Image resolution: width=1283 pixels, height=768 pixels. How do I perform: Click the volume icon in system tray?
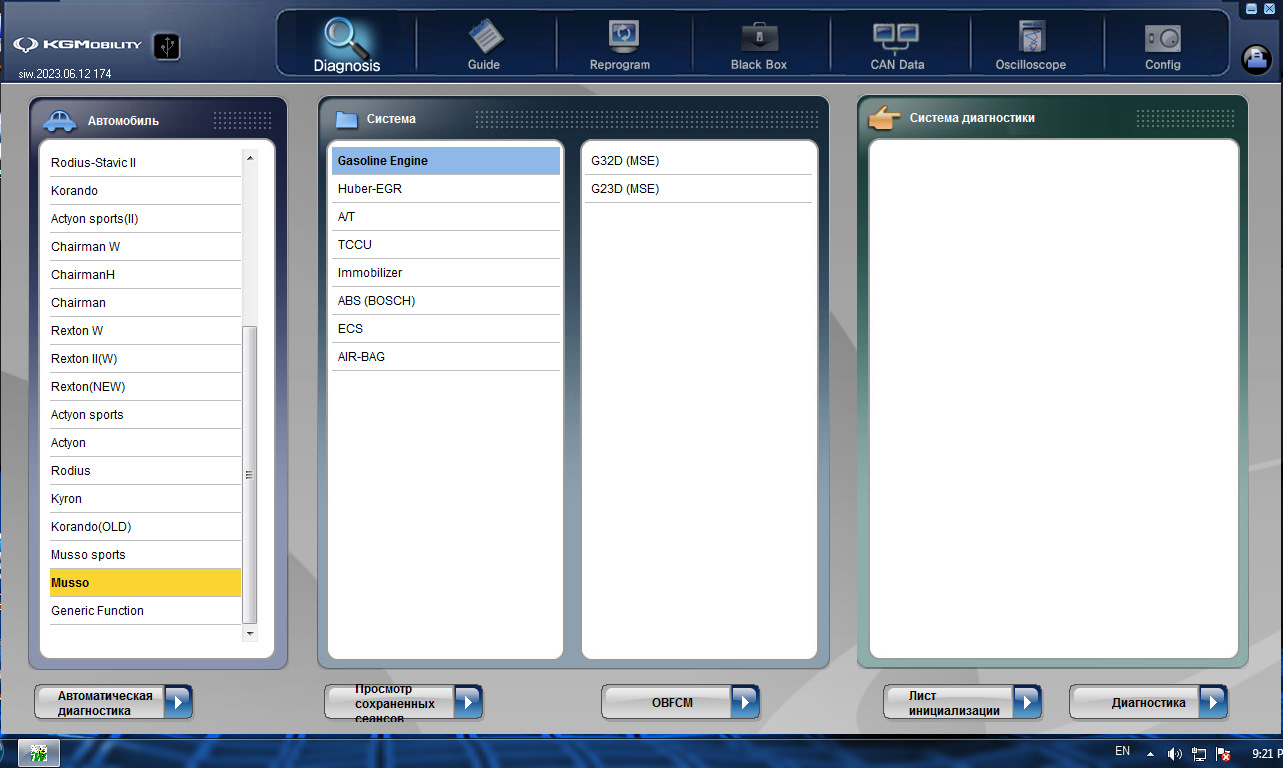[1175, 754]
